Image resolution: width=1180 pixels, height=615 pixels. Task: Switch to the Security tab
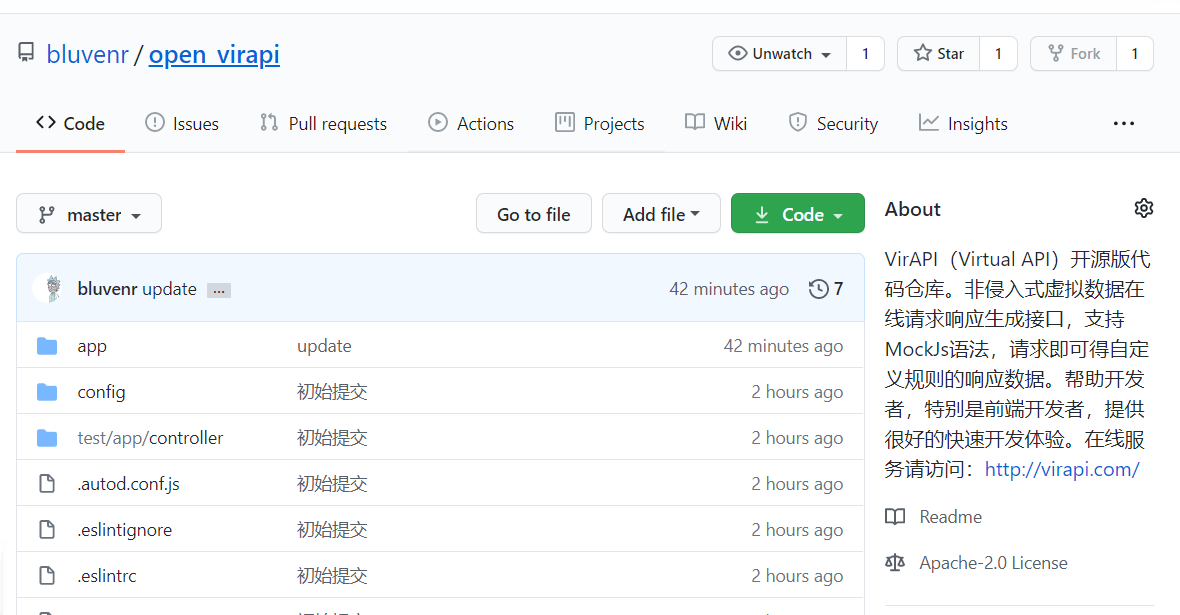(x=833, y=123)
